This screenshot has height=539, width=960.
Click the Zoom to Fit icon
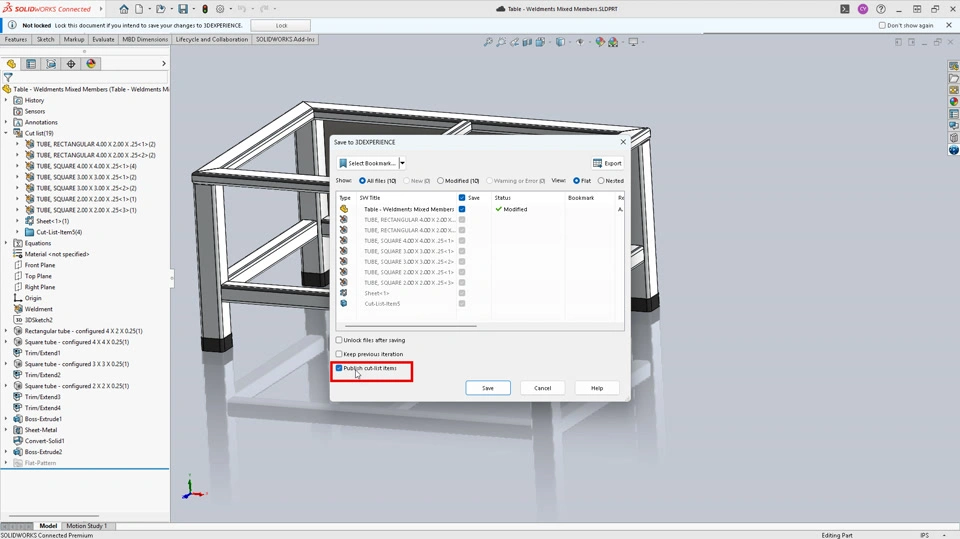click(488, 42)
